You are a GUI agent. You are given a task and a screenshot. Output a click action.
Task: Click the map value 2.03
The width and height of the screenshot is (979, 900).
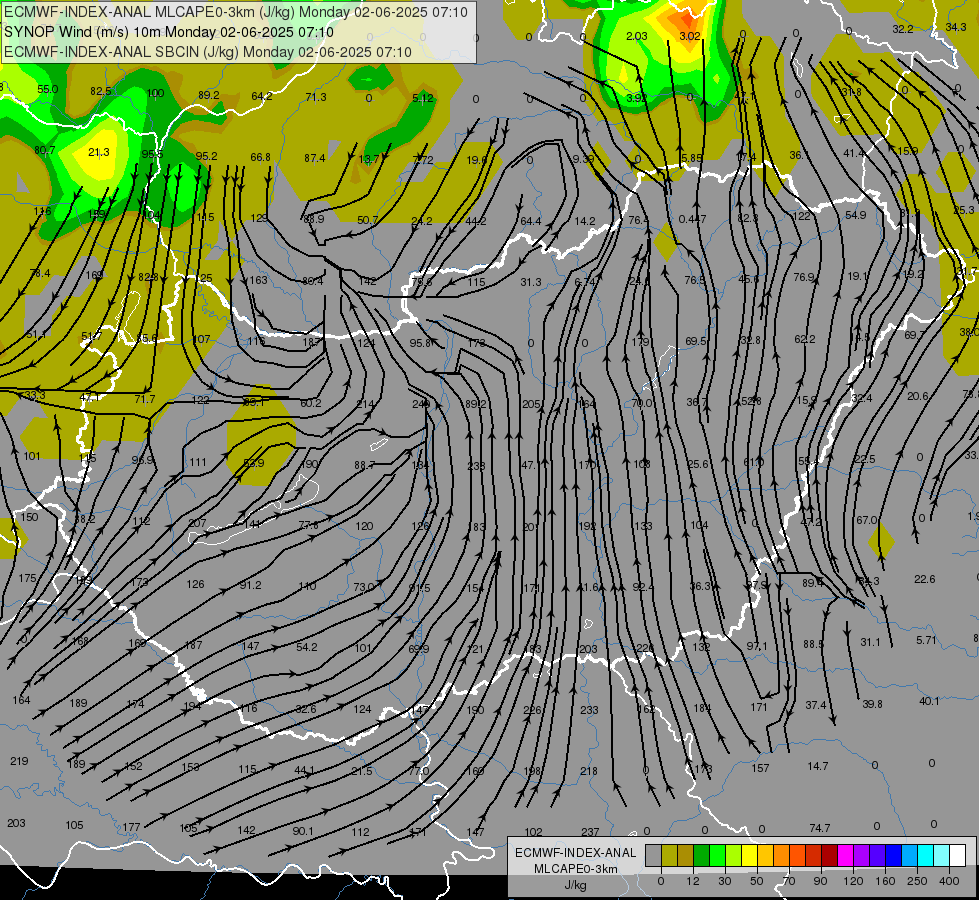(x=636, y=36)
